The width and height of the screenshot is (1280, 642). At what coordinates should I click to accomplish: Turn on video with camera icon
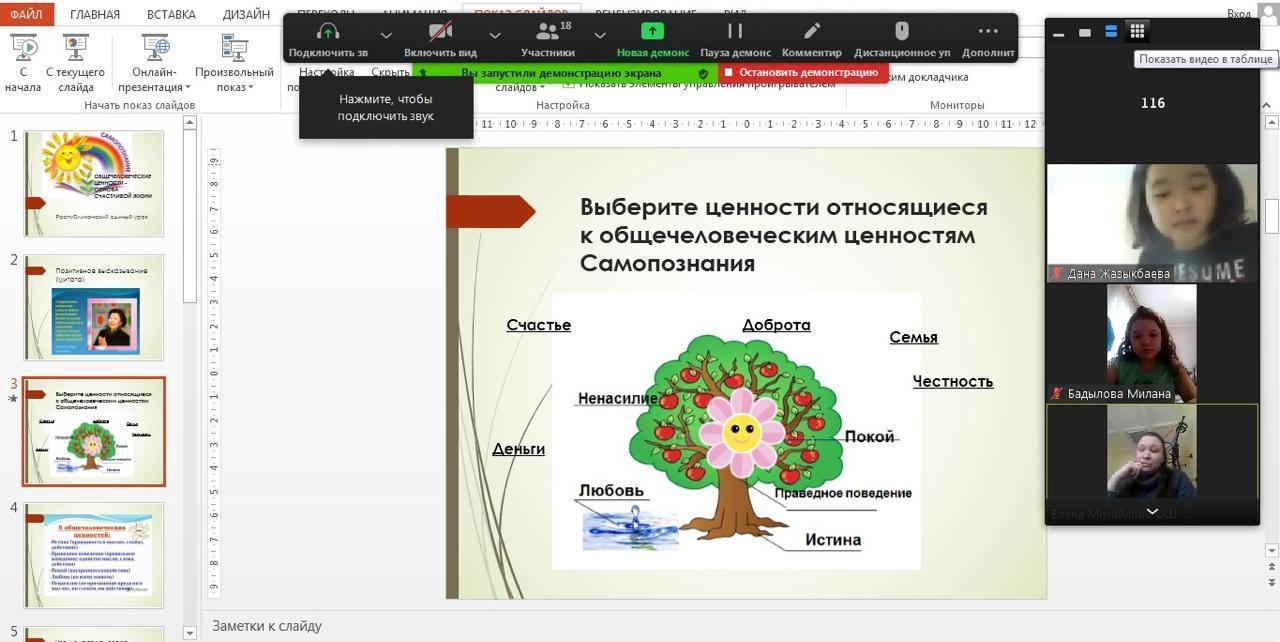[x=440, y=32]
